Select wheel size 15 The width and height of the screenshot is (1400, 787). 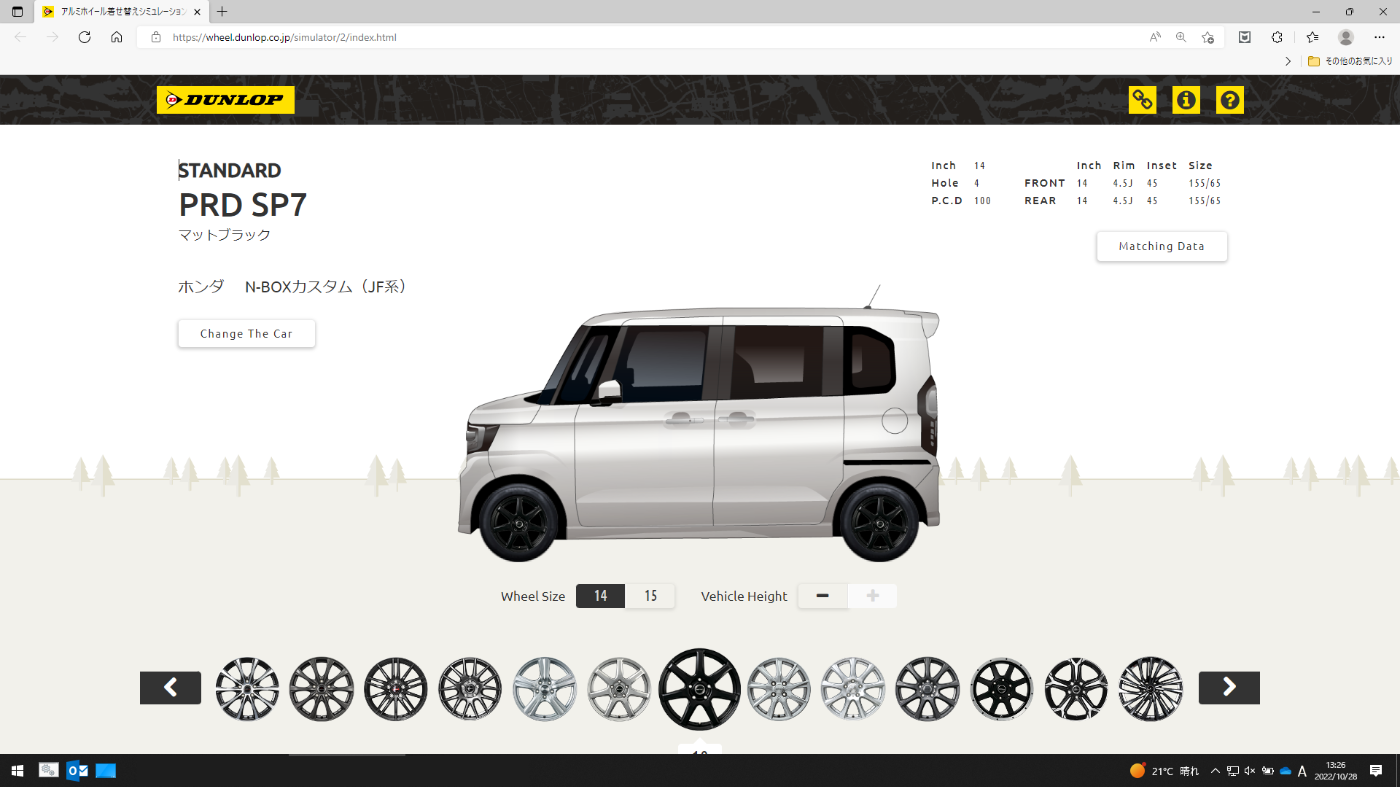click(x=651, y=596)
